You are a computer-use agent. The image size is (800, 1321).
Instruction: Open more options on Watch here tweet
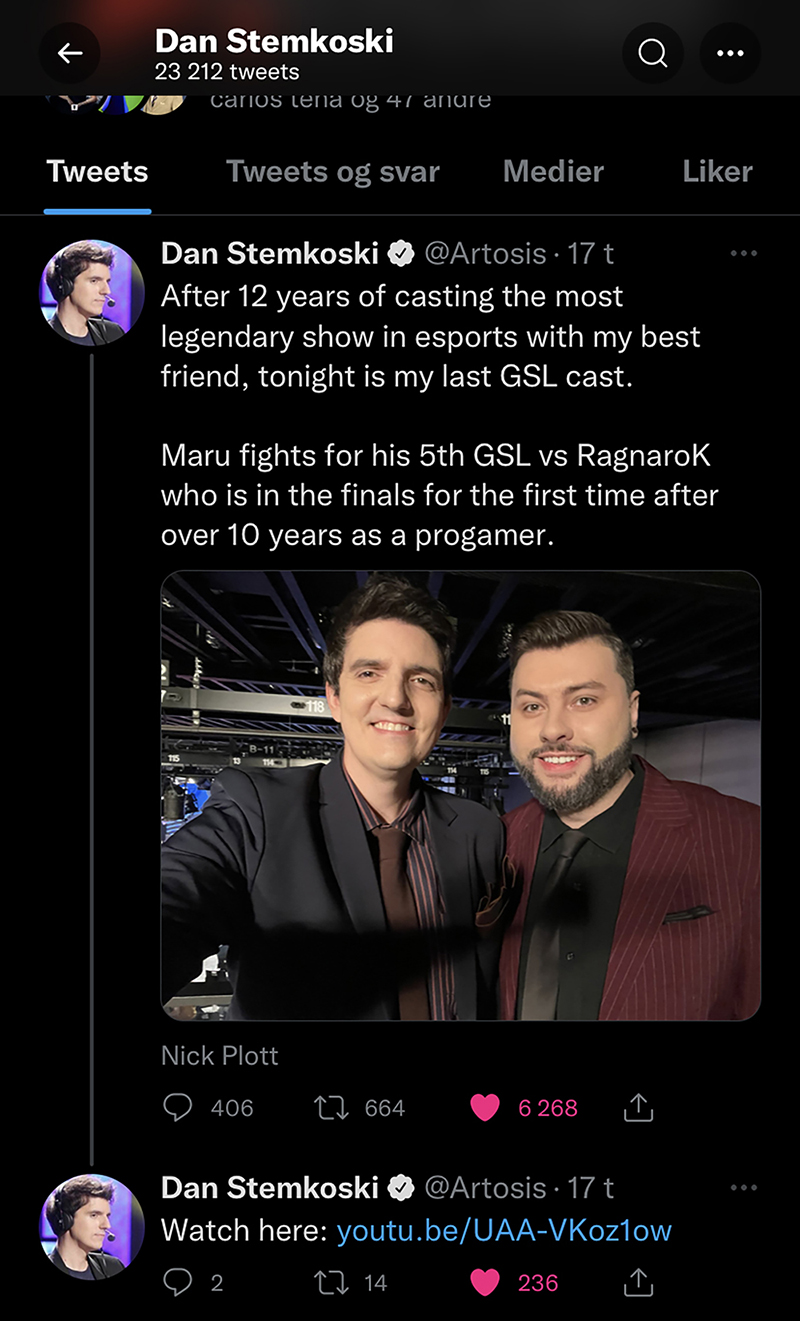[x=744, y=1187]
